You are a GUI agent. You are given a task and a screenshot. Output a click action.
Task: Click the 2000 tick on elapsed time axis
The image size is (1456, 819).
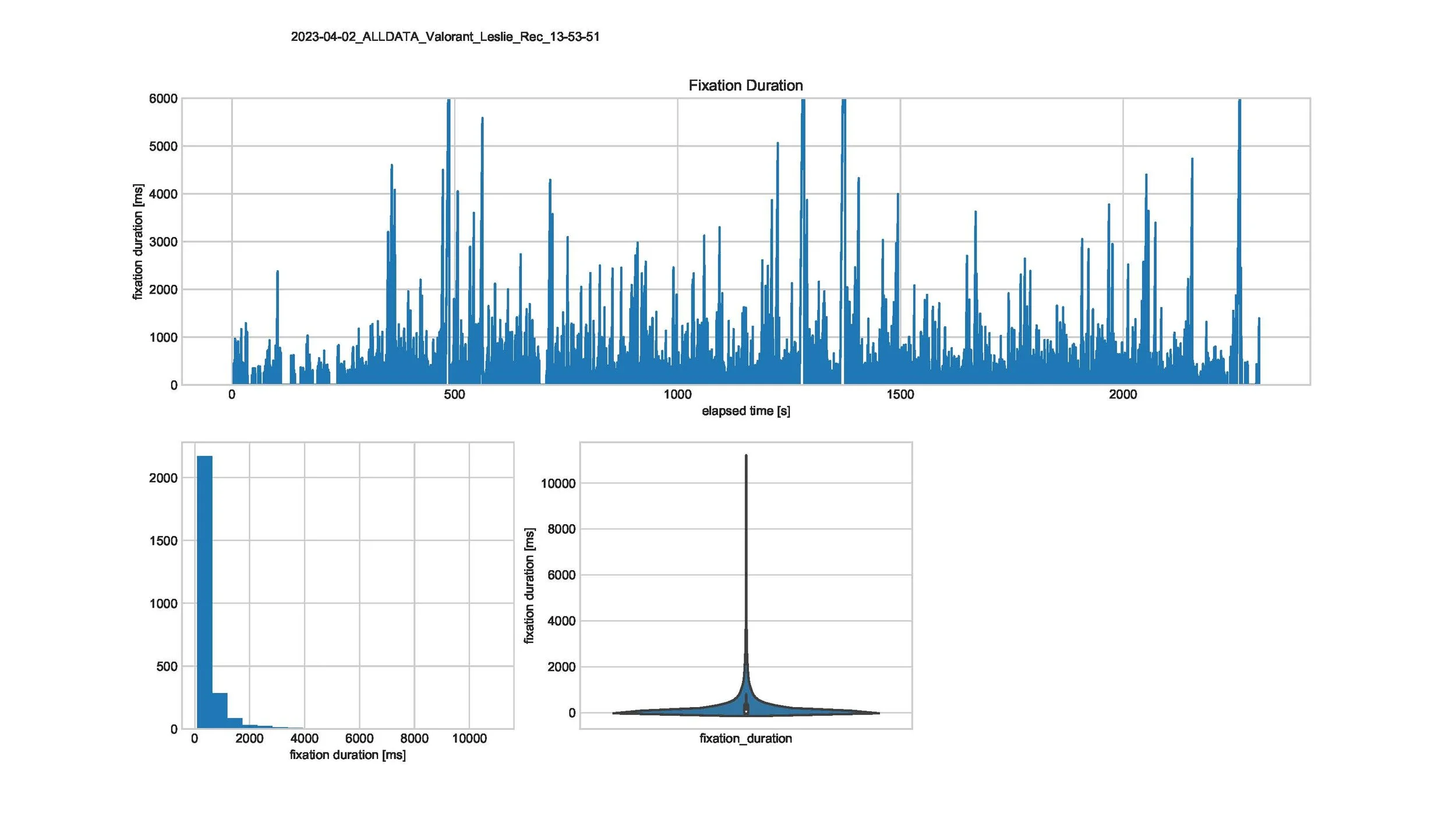pos(1122,394)
